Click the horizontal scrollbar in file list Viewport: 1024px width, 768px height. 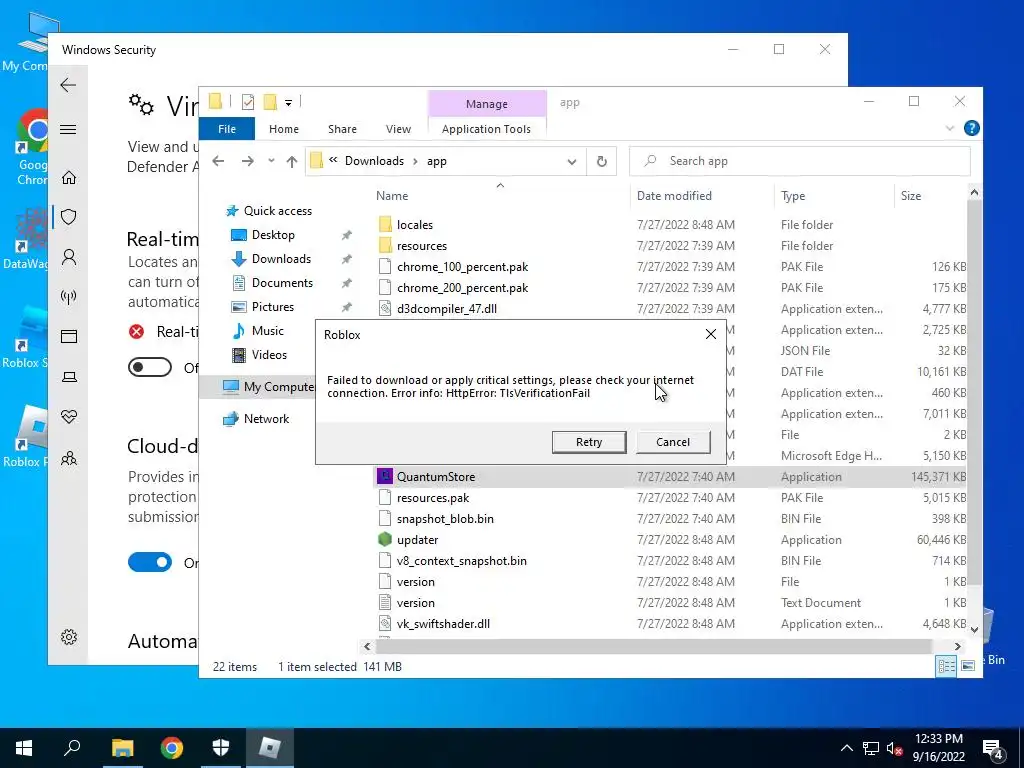tap(653, 647)
